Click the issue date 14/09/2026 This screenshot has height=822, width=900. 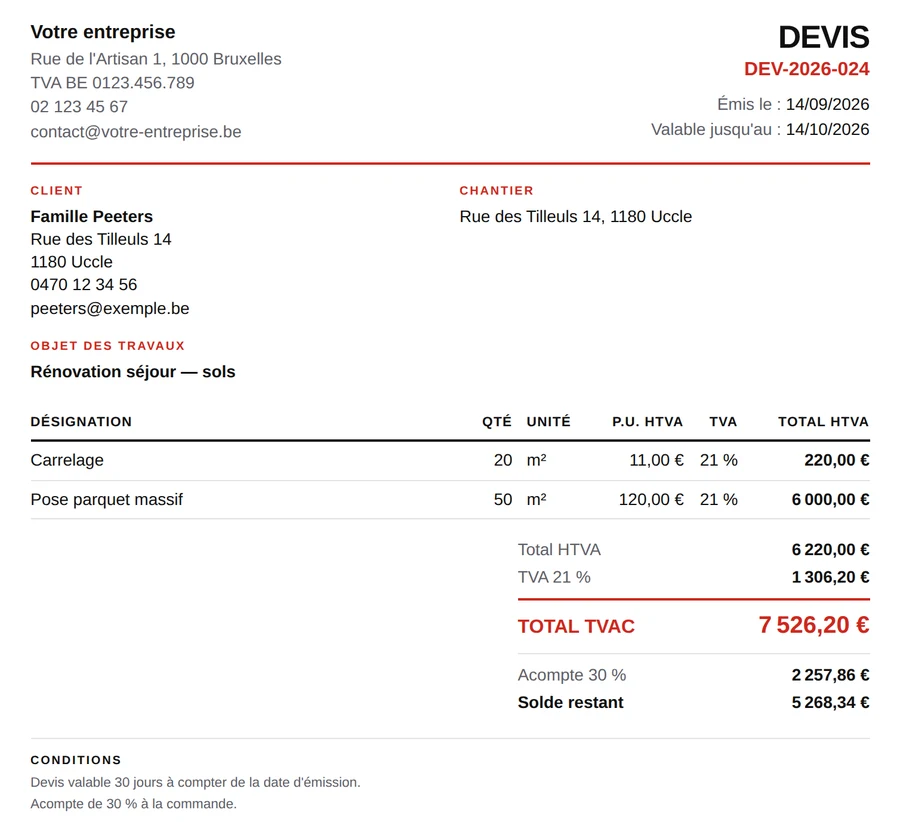[827, 104]
